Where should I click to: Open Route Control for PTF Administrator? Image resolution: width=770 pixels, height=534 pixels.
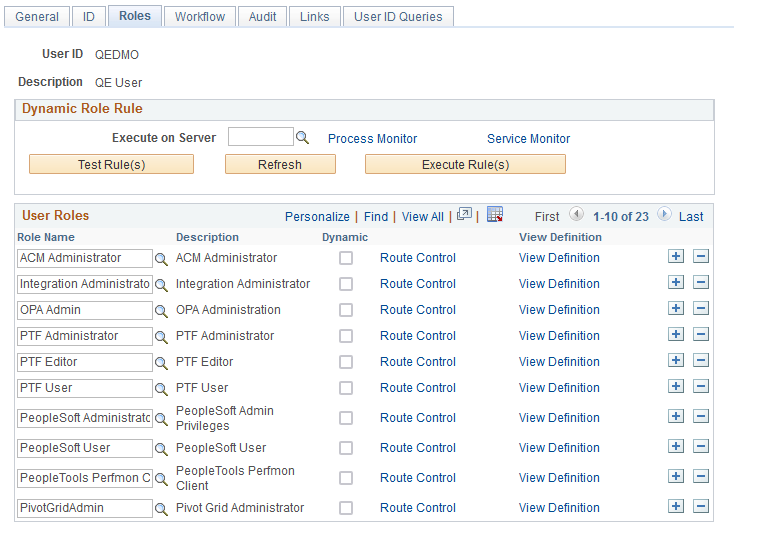417,336
